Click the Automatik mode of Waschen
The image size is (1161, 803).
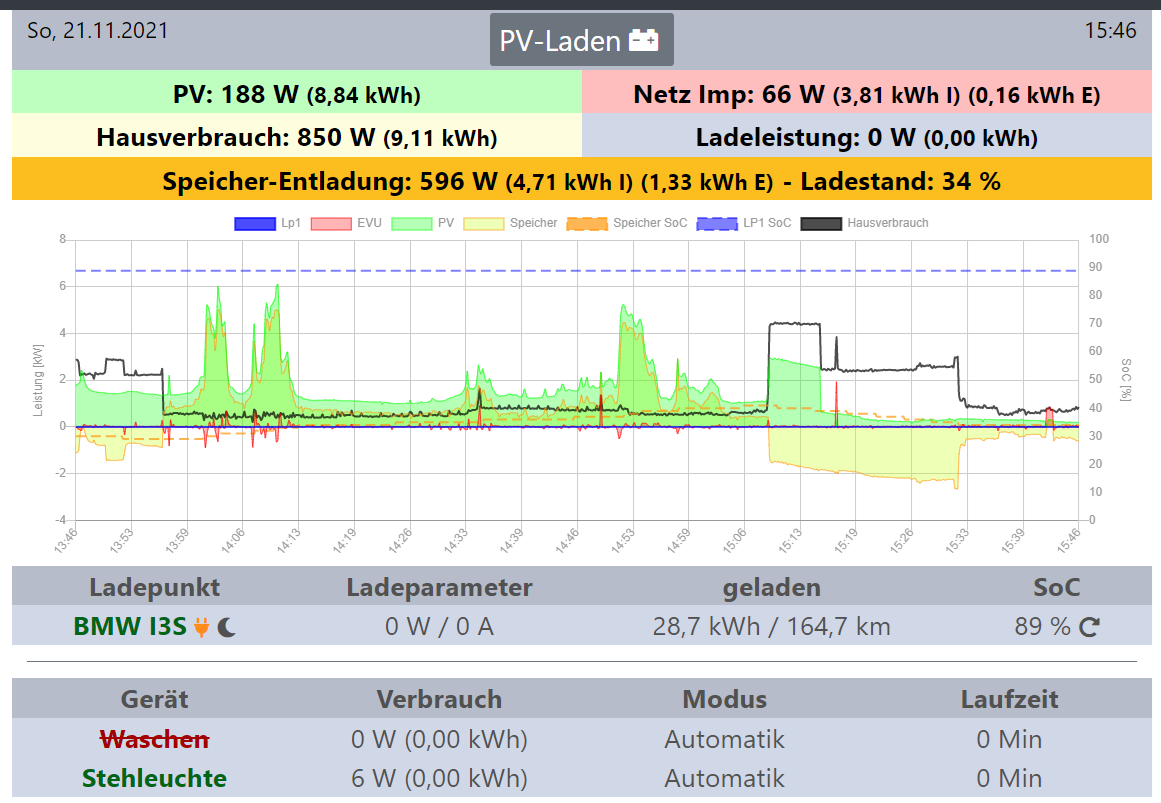[724, 739]
